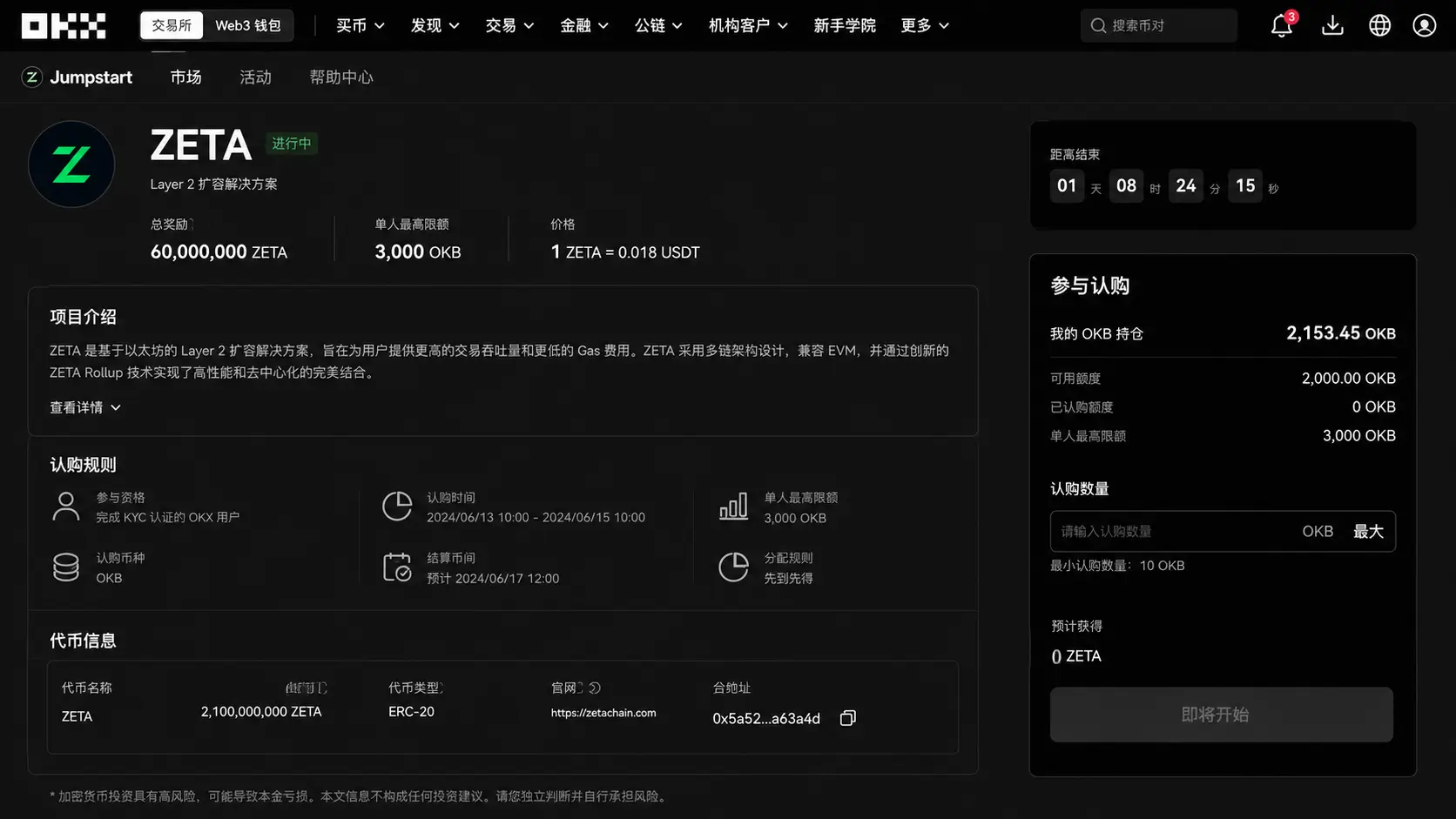
Task: Click the 单人最高限额 bar chart icon
Action: pos(733,507)
